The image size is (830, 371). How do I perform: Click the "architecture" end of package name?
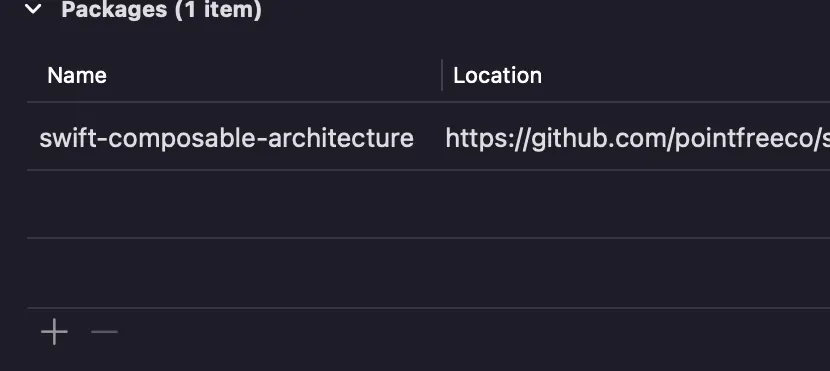341,138
